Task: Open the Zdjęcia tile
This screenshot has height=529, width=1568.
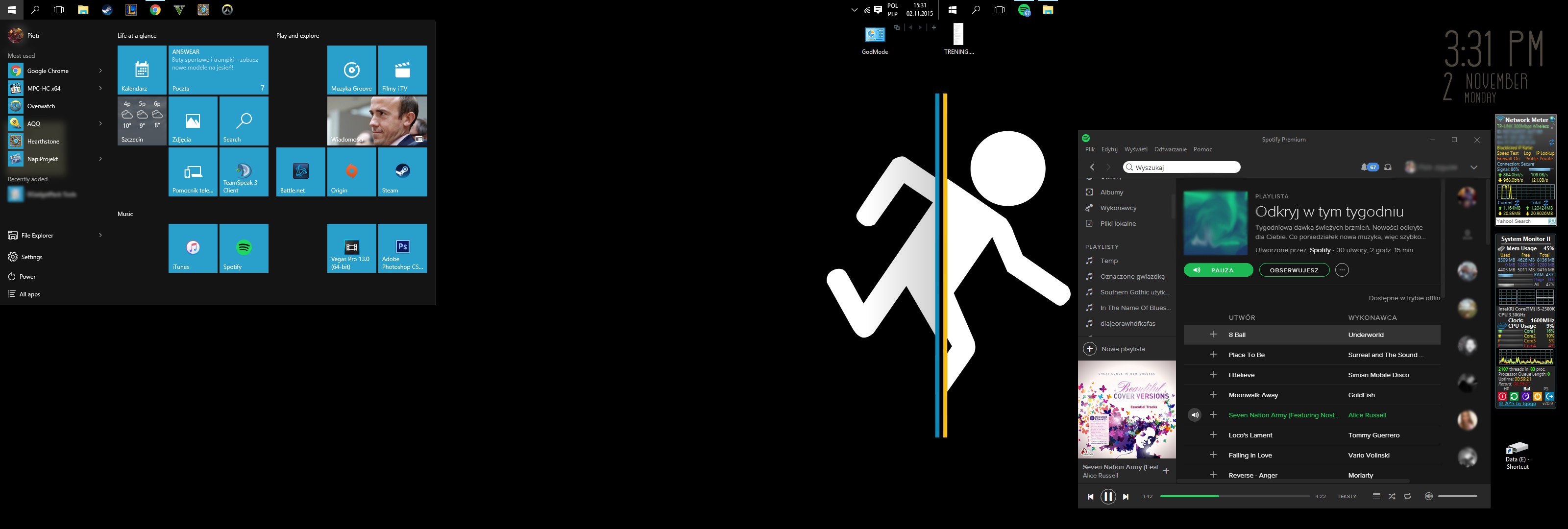Action: [x=193, y=120]
